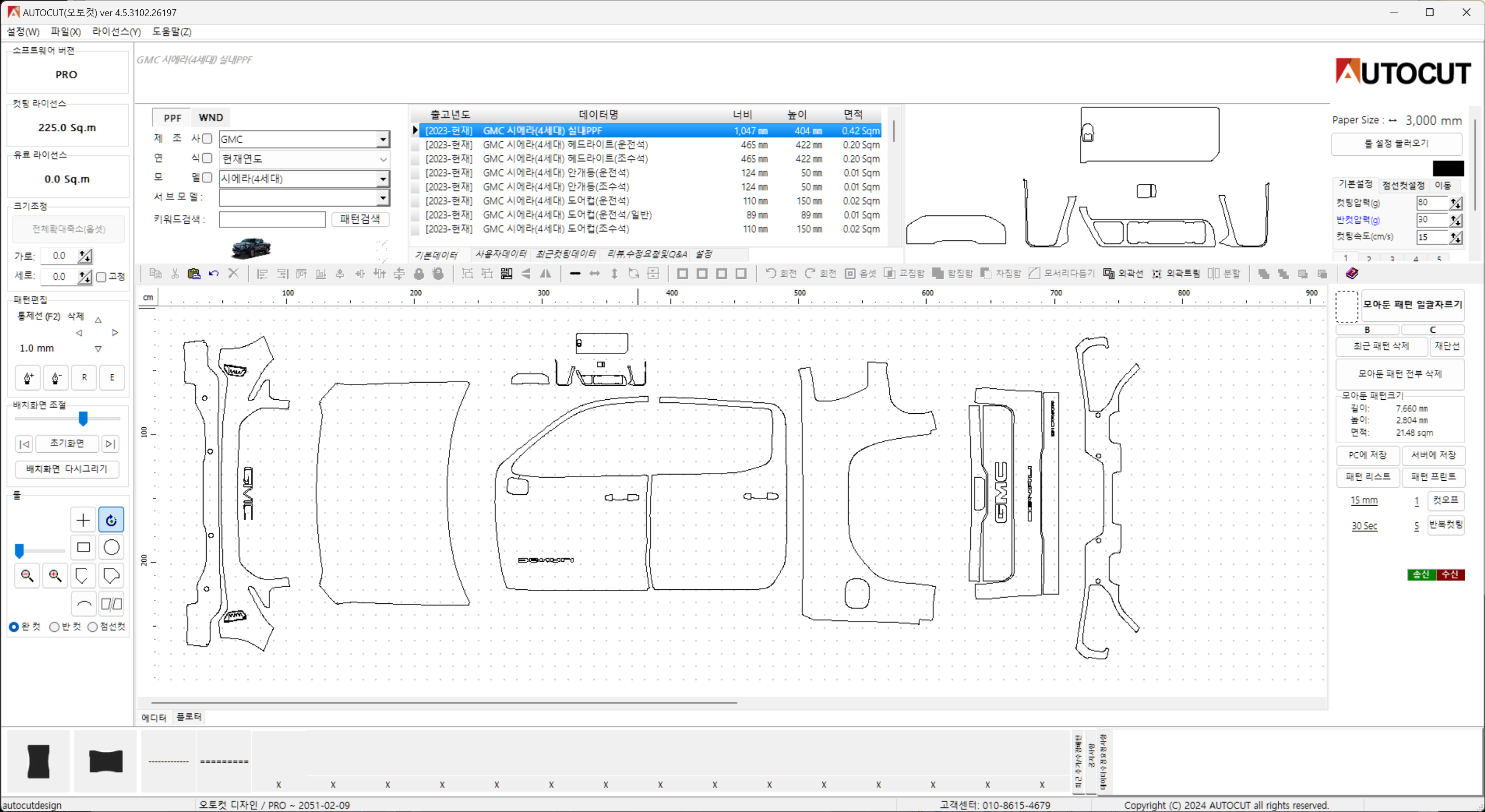
Task: Click the remove node pen tool
Action: [x=56, y=377]
